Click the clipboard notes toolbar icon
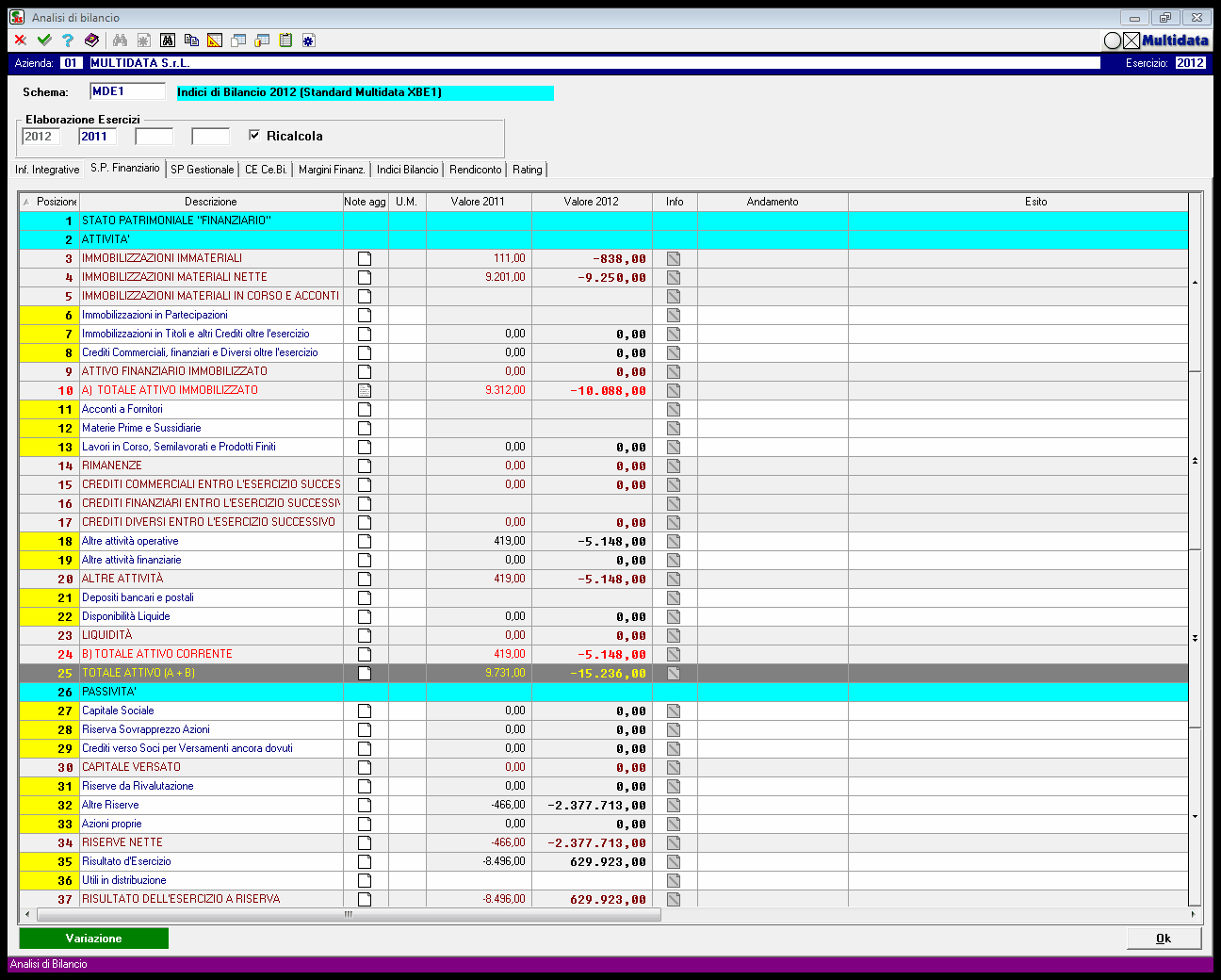 285,40
